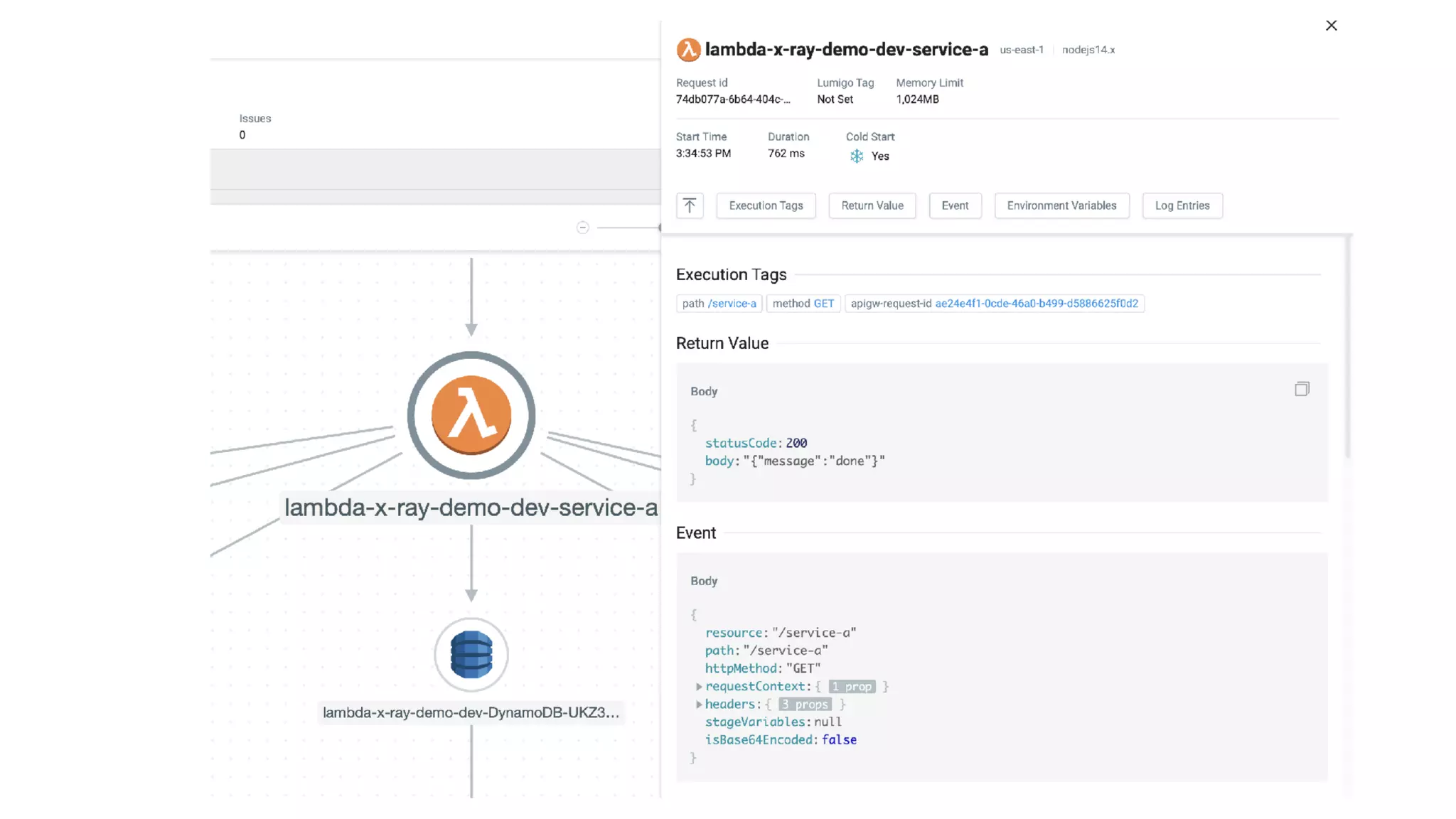Jump to the Execution Tags section
This screenshot has height=819, width=1456.
point(766,205)
